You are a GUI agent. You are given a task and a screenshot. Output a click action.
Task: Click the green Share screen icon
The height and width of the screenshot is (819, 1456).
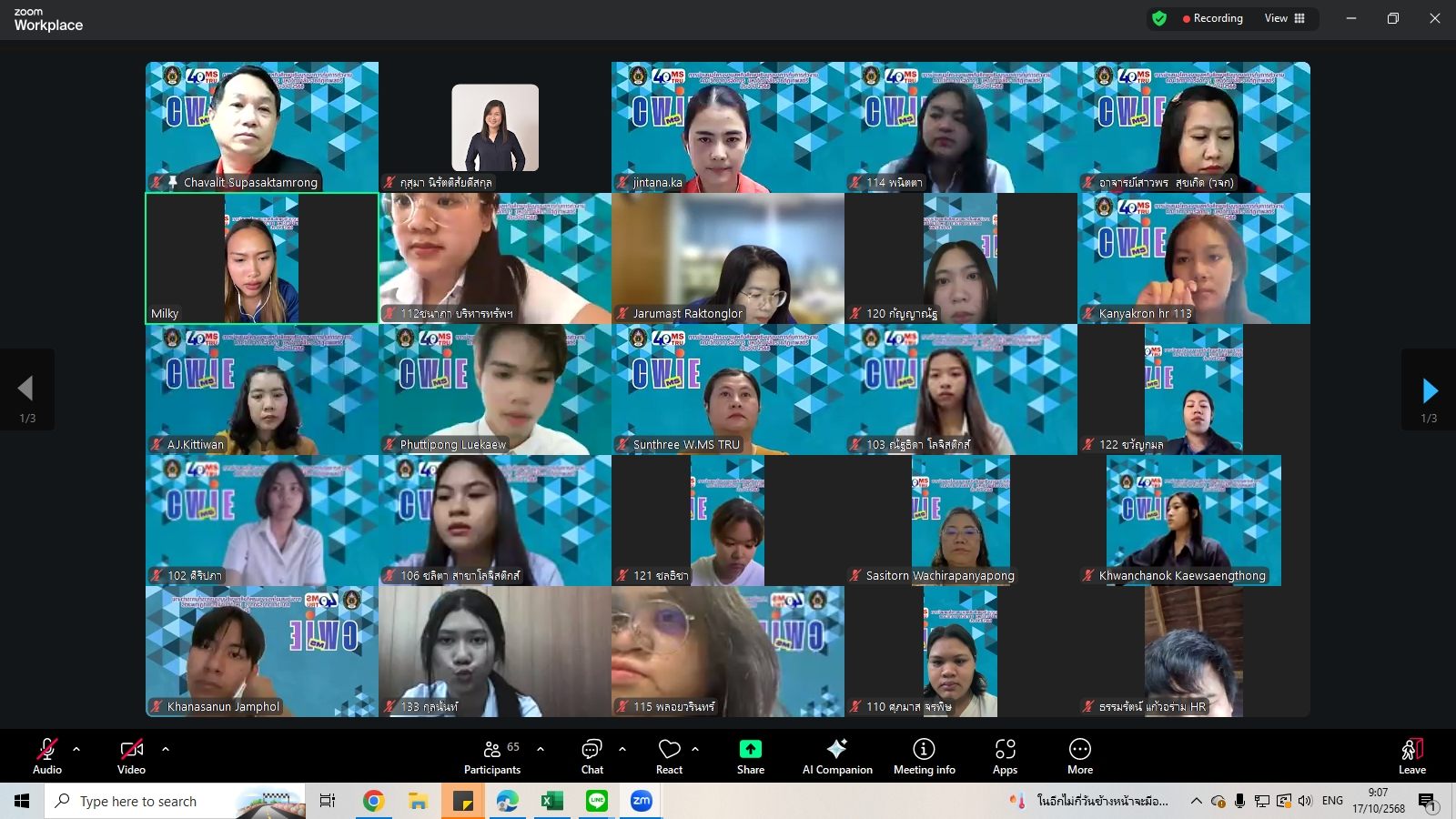750,749
